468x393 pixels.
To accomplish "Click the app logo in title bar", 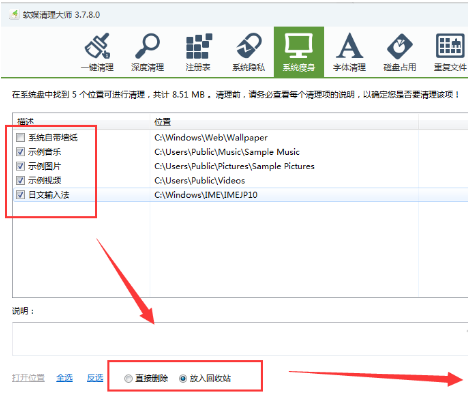I will pos(14,15).
